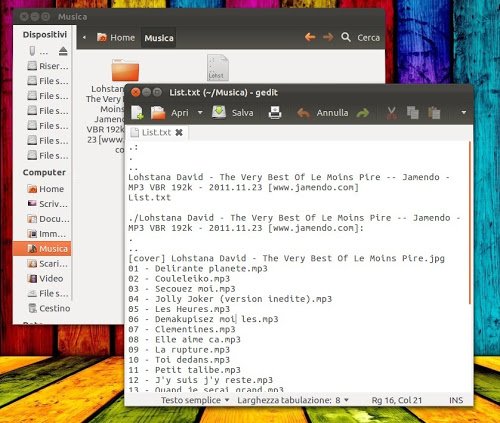The height and width of the screenshot is (423, 500).
Task: Open the first File s... volume under Riser
Action: 48,81
